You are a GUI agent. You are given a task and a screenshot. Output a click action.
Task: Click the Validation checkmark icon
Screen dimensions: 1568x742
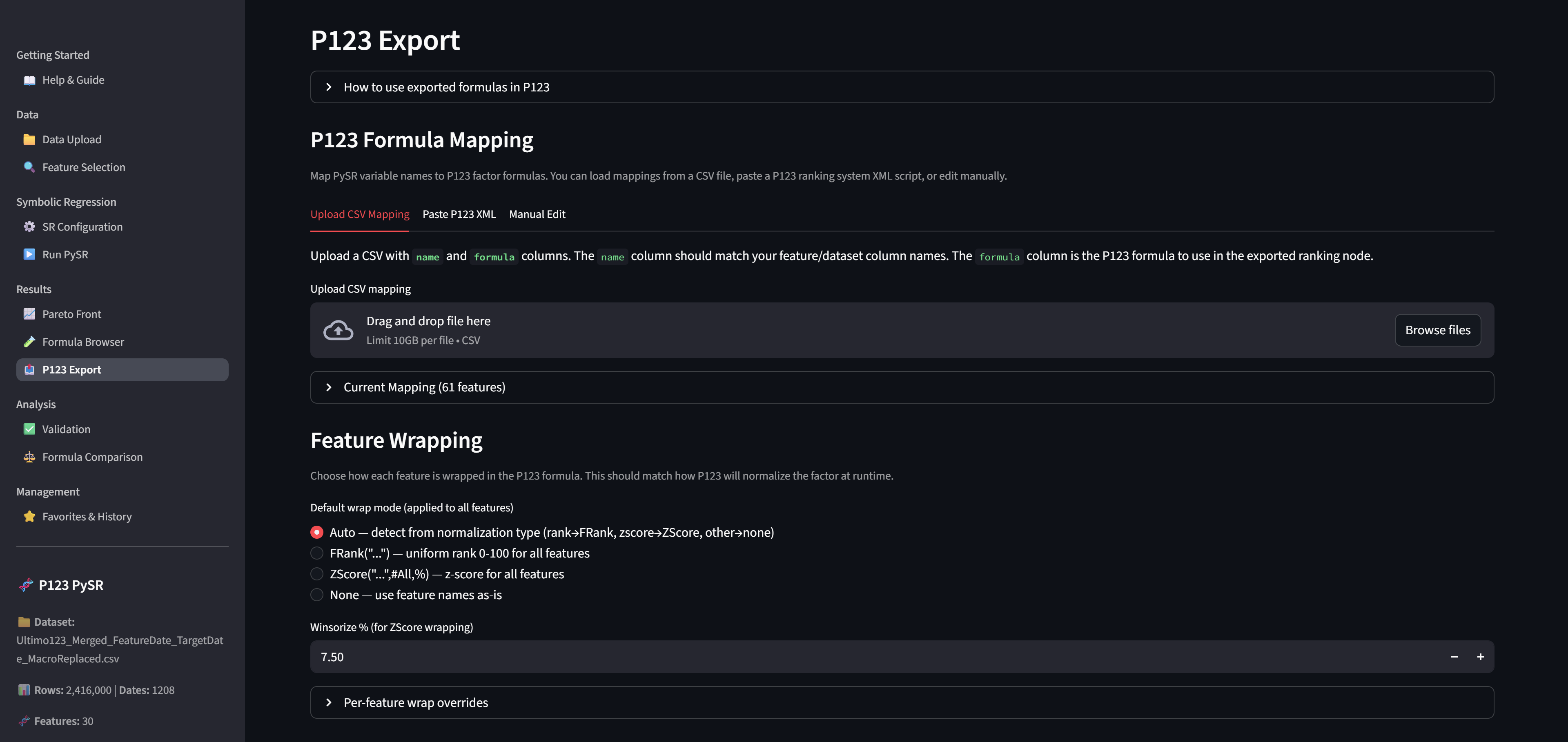coord(29,429)
